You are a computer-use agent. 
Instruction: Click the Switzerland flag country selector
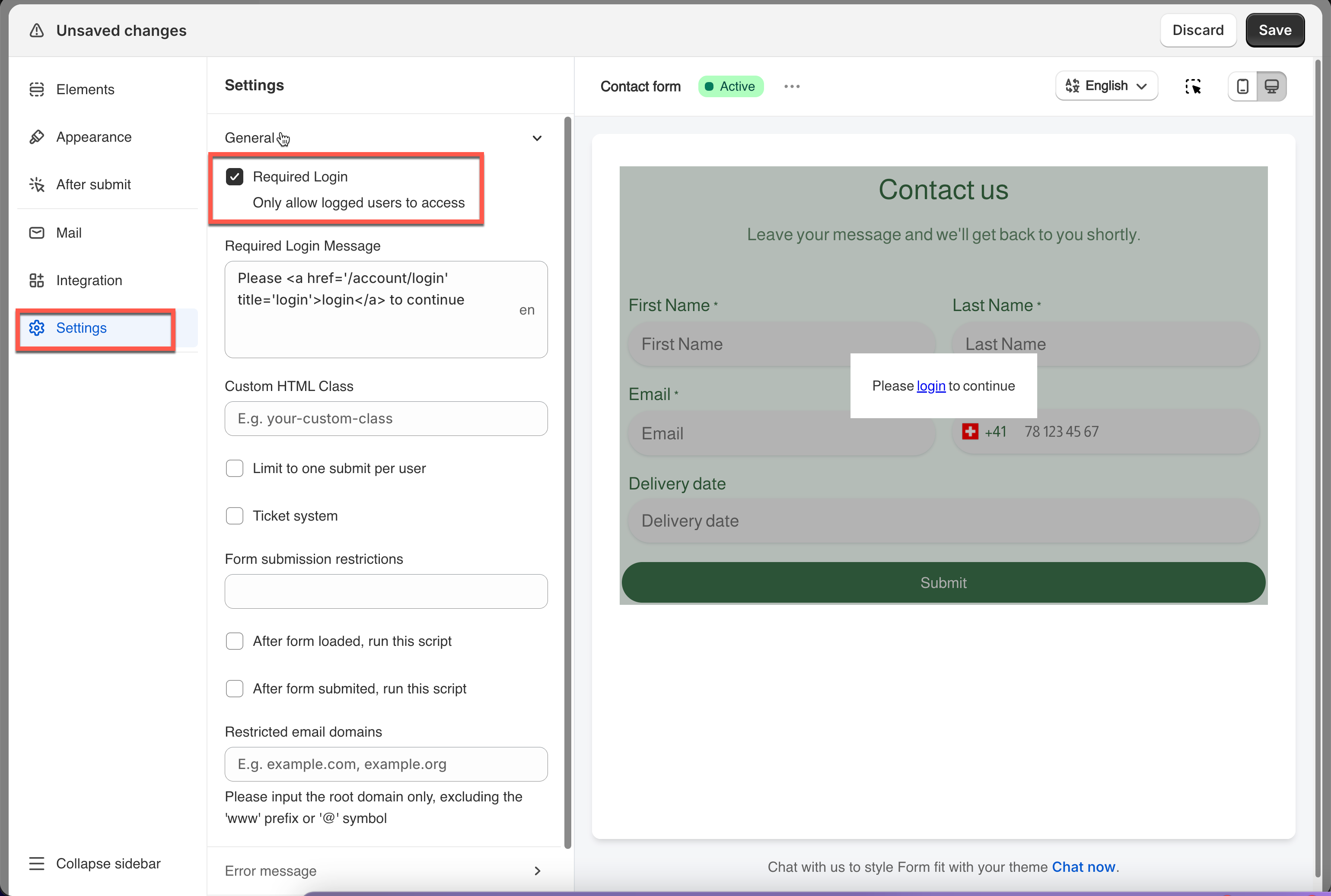pyautogui.click(x=970, y=432)
